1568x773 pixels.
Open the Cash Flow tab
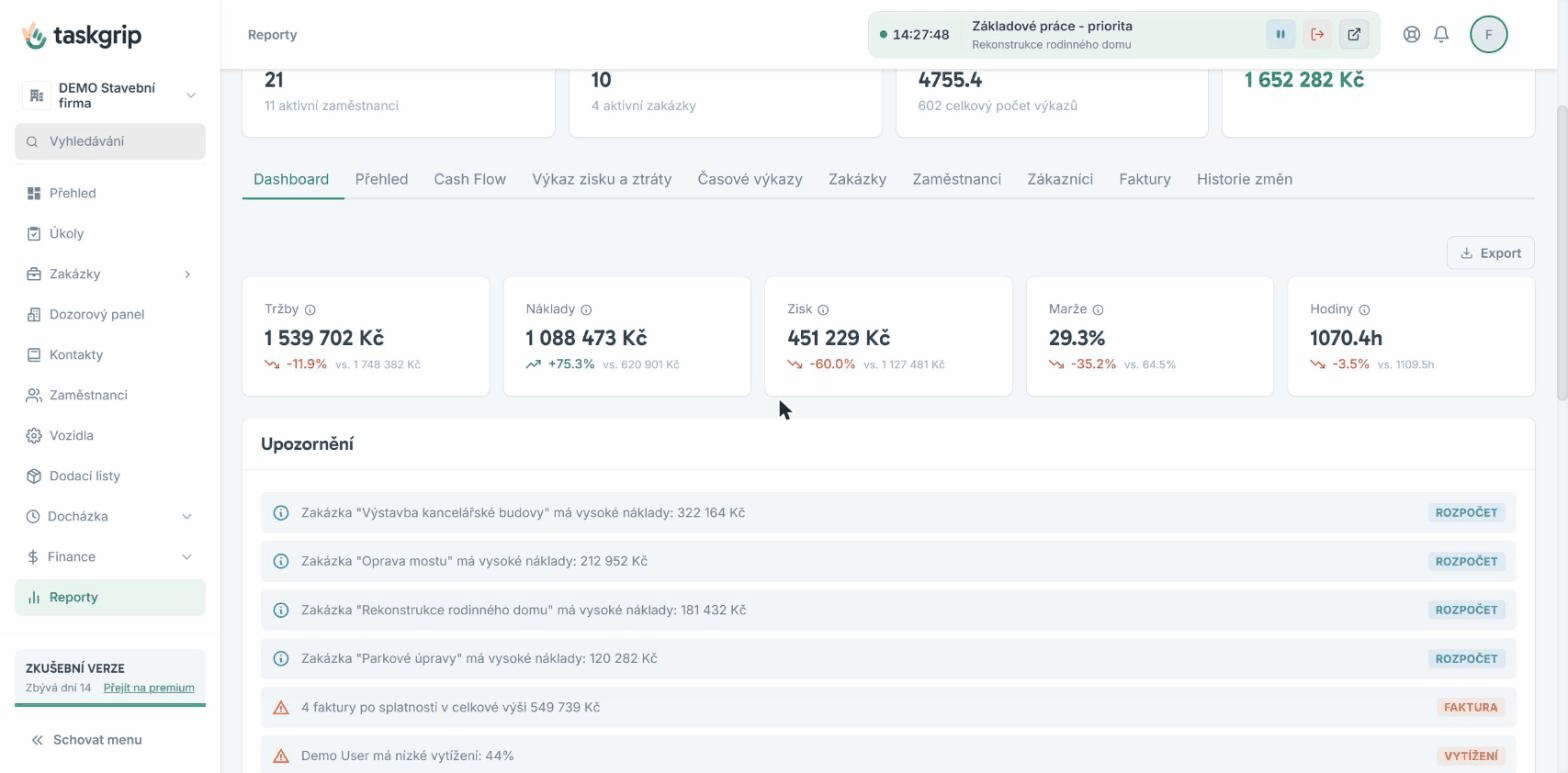point(470,179)
